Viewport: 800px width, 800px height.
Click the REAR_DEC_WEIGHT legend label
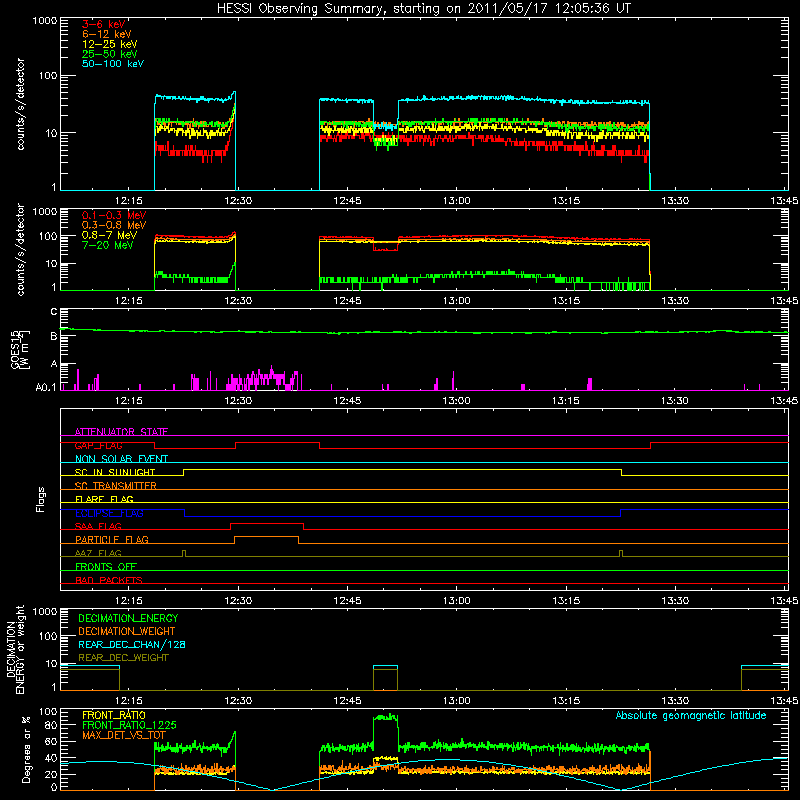pos(123,658)
